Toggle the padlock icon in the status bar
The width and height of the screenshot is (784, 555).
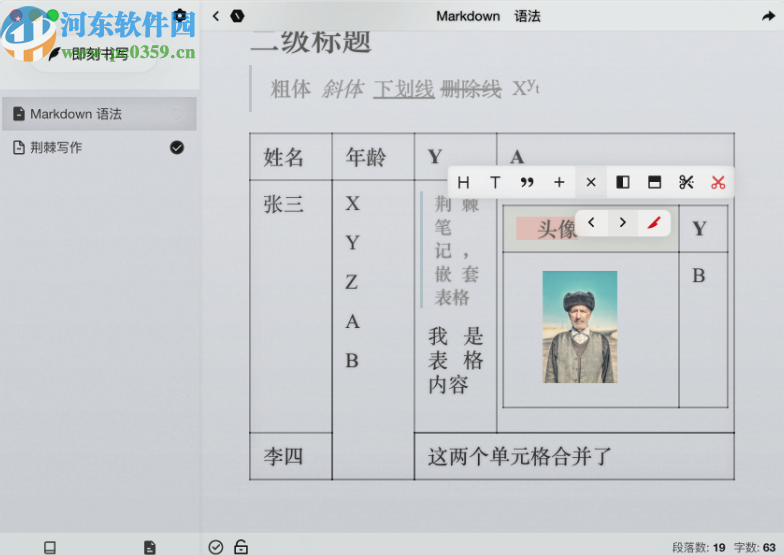[x=241, y=546]
